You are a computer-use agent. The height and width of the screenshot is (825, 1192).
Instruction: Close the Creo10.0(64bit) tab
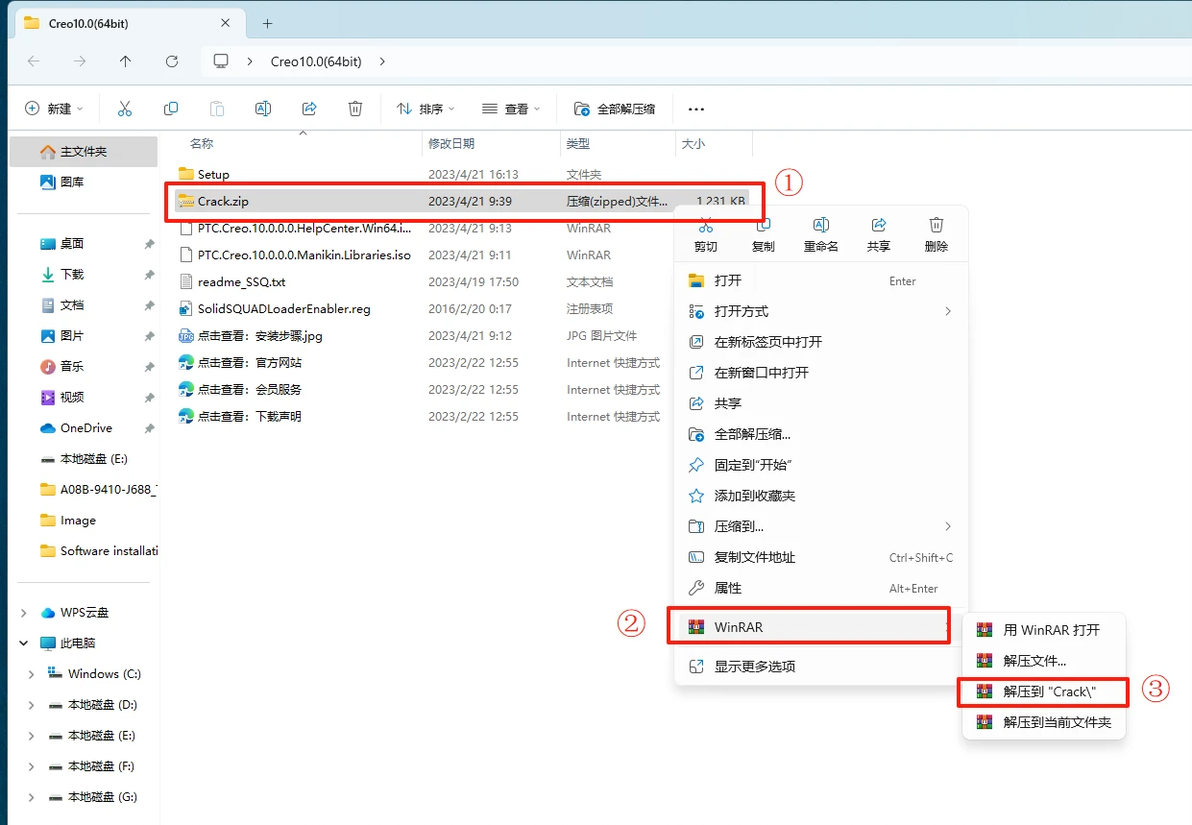coord(225,24)
